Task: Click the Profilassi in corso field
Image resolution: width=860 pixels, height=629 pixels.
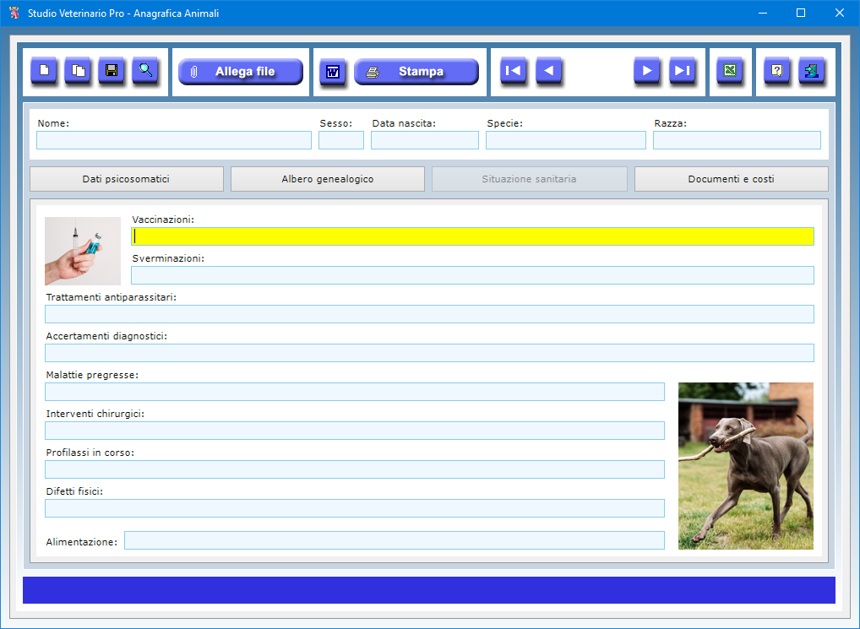Action: 355,469
